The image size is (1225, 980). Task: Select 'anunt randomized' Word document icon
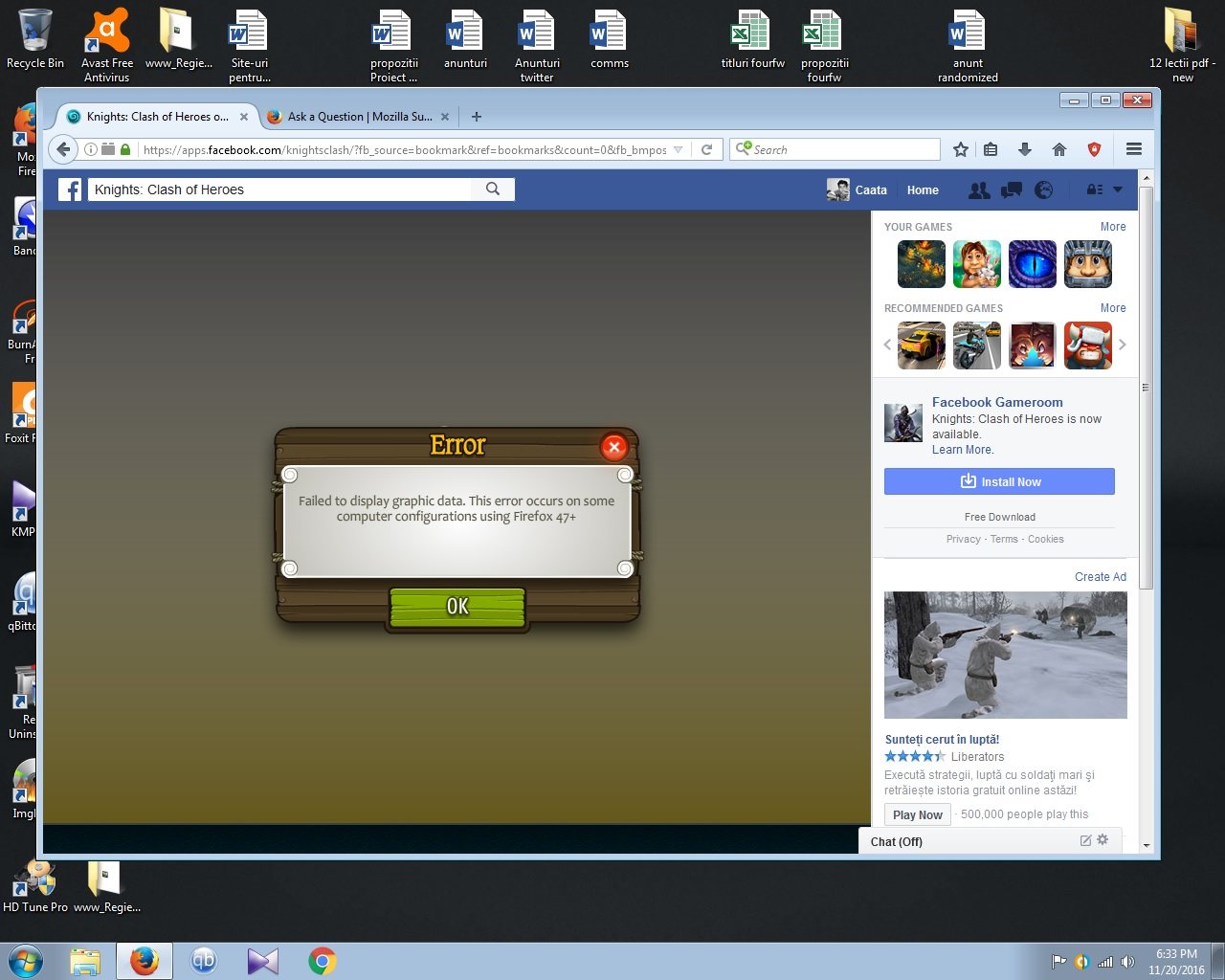pyautogui.click(x=968, y=45)
